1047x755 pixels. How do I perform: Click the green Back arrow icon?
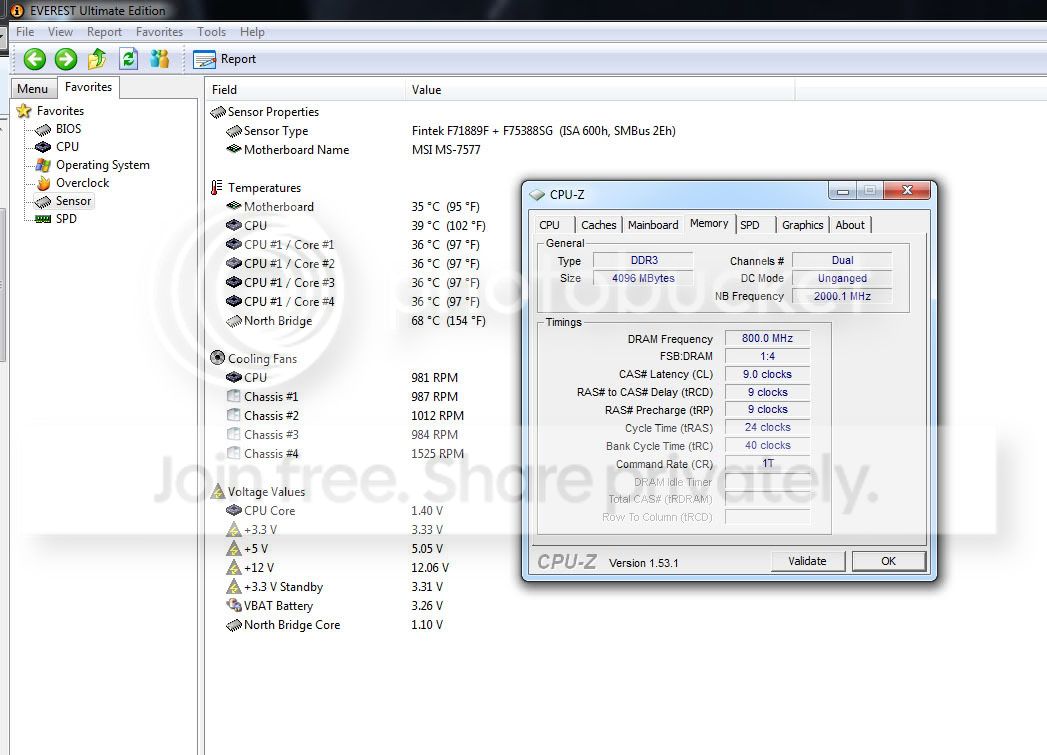click(x=35, y=59)
